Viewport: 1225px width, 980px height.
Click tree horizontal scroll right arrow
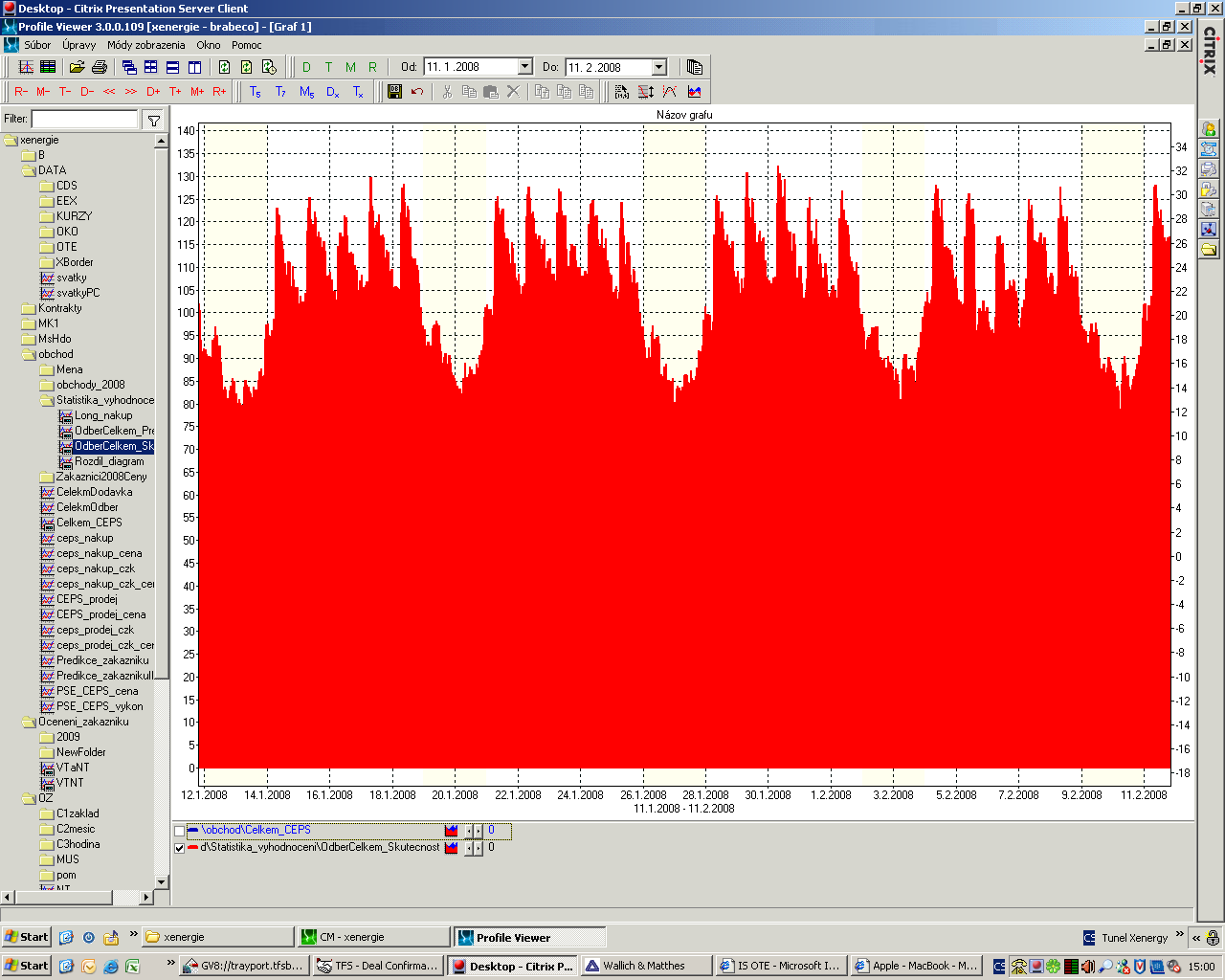coord(145,897)
